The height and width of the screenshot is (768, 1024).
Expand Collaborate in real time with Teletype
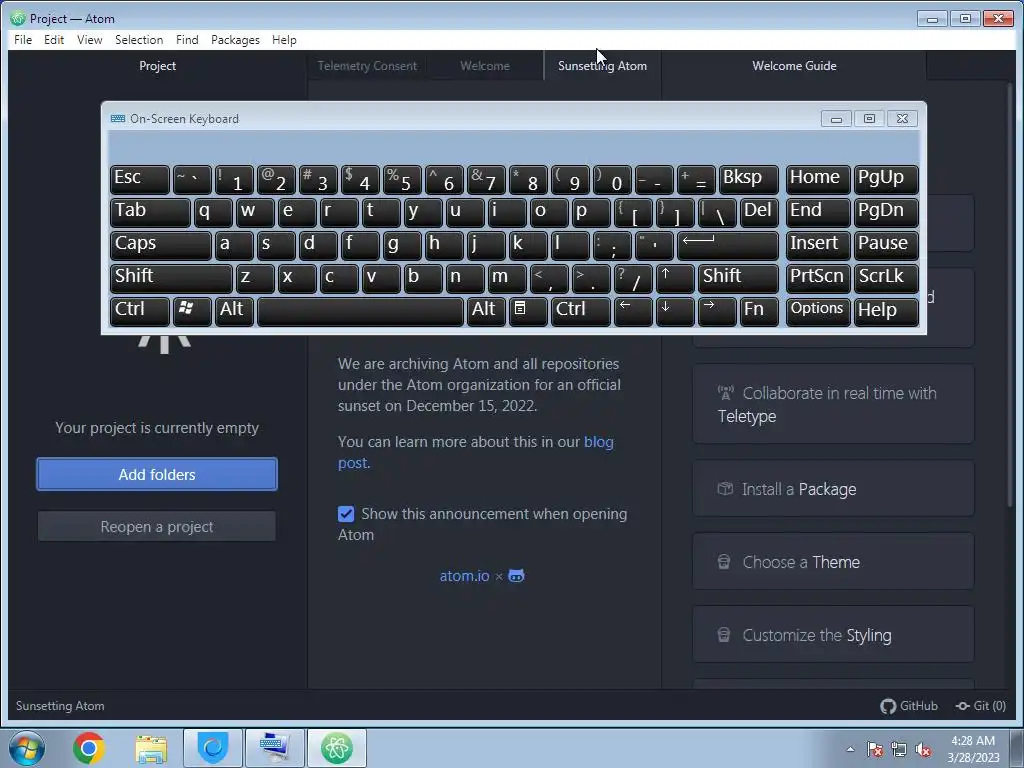pyautogui.click(x=833, y=404)
